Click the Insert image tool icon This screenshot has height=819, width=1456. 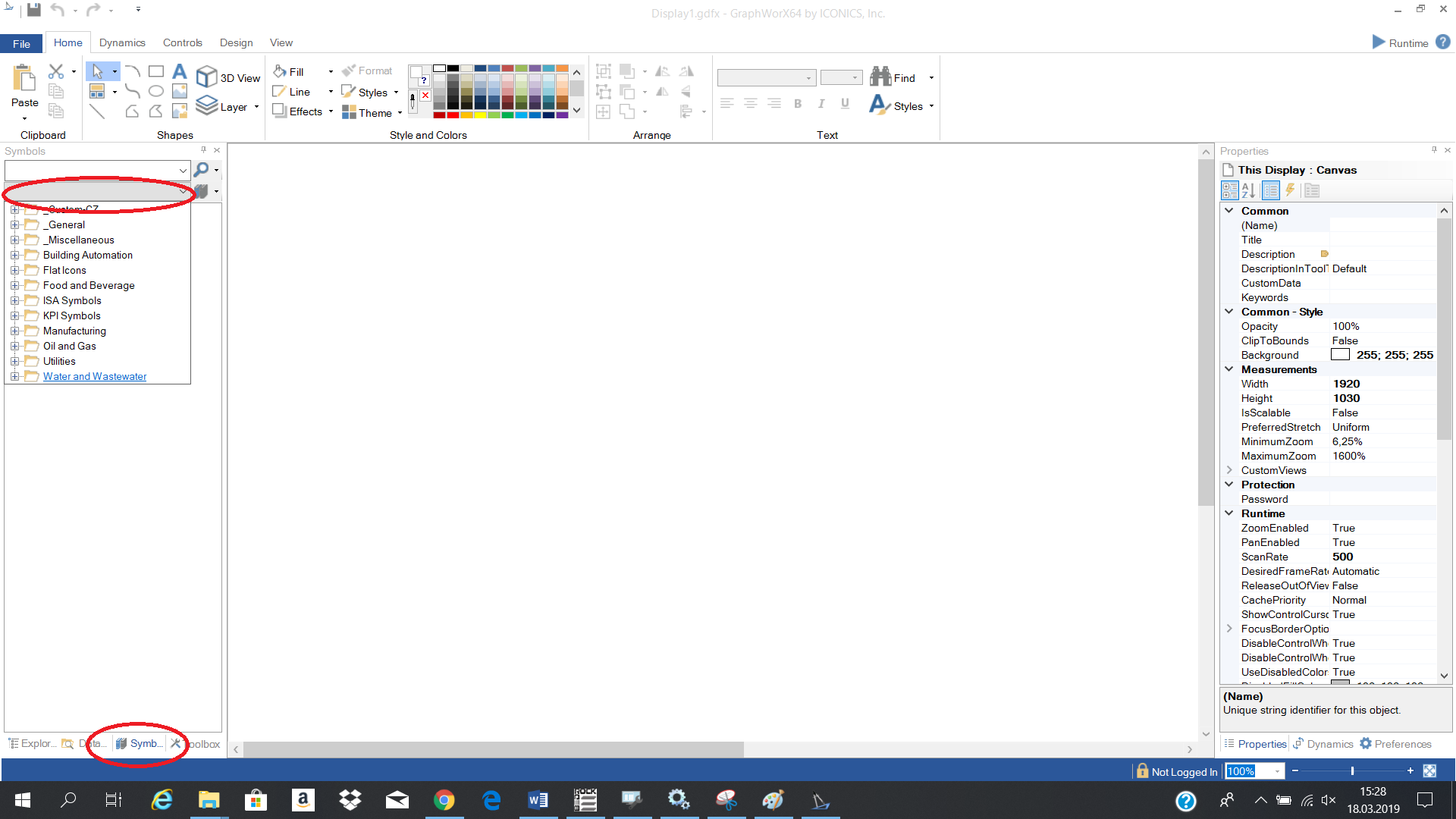click(x=180, y=91)
